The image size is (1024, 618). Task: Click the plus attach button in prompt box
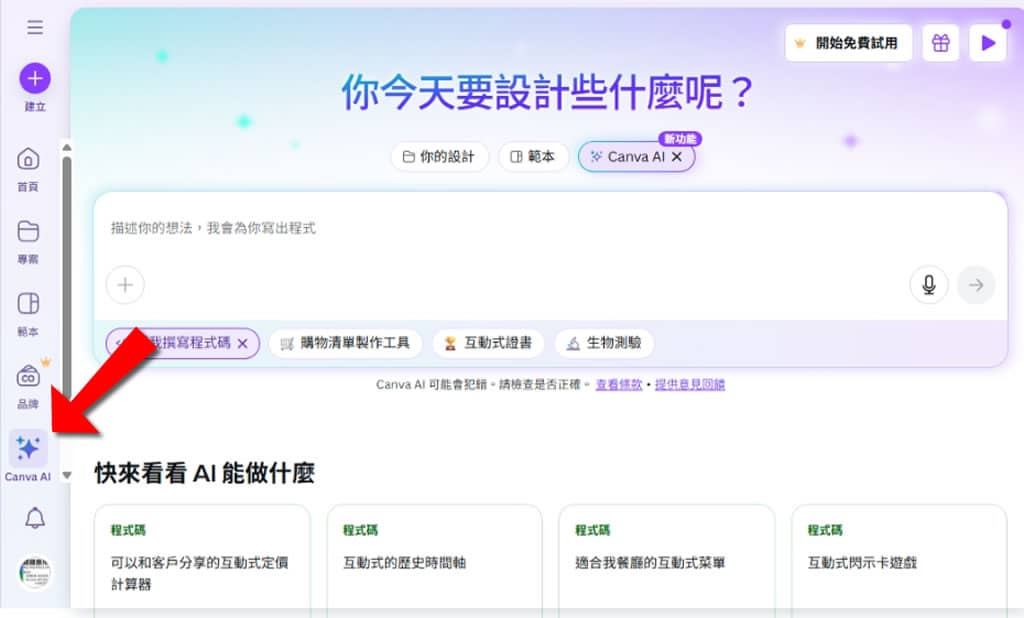(x=125, y=285)
